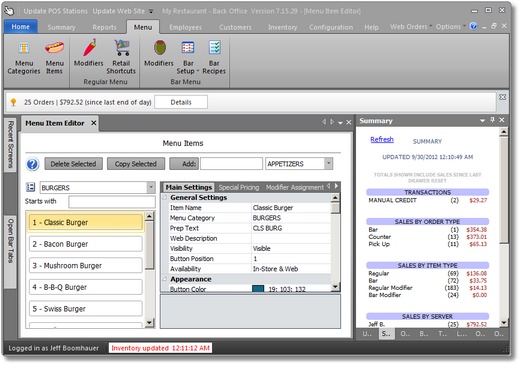The width and height of the screenshot is (520, 365).
Task: Open the Help ribbon tab
Action: (x=371, y=27)
